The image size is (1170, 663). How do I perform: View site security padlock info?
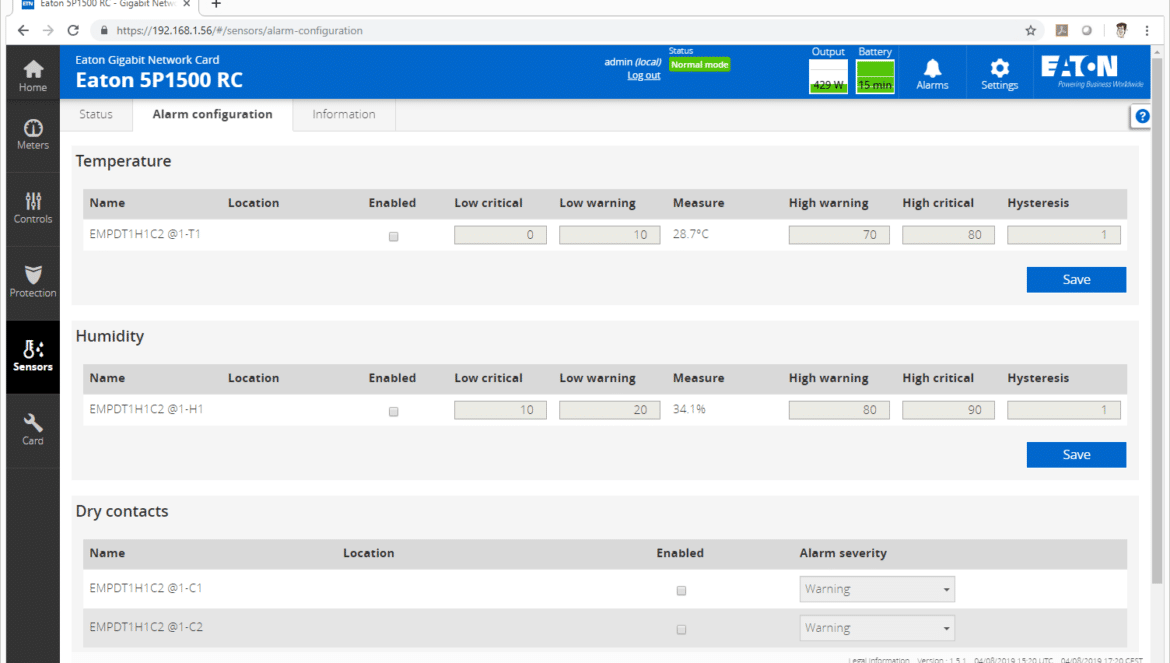(x=104, y=31)
